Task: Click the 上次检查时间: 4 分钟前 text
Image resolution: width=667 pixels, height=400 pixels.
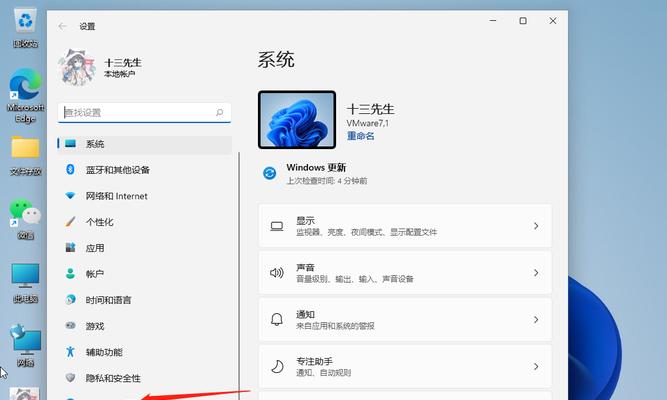Action: coord(327,181)
